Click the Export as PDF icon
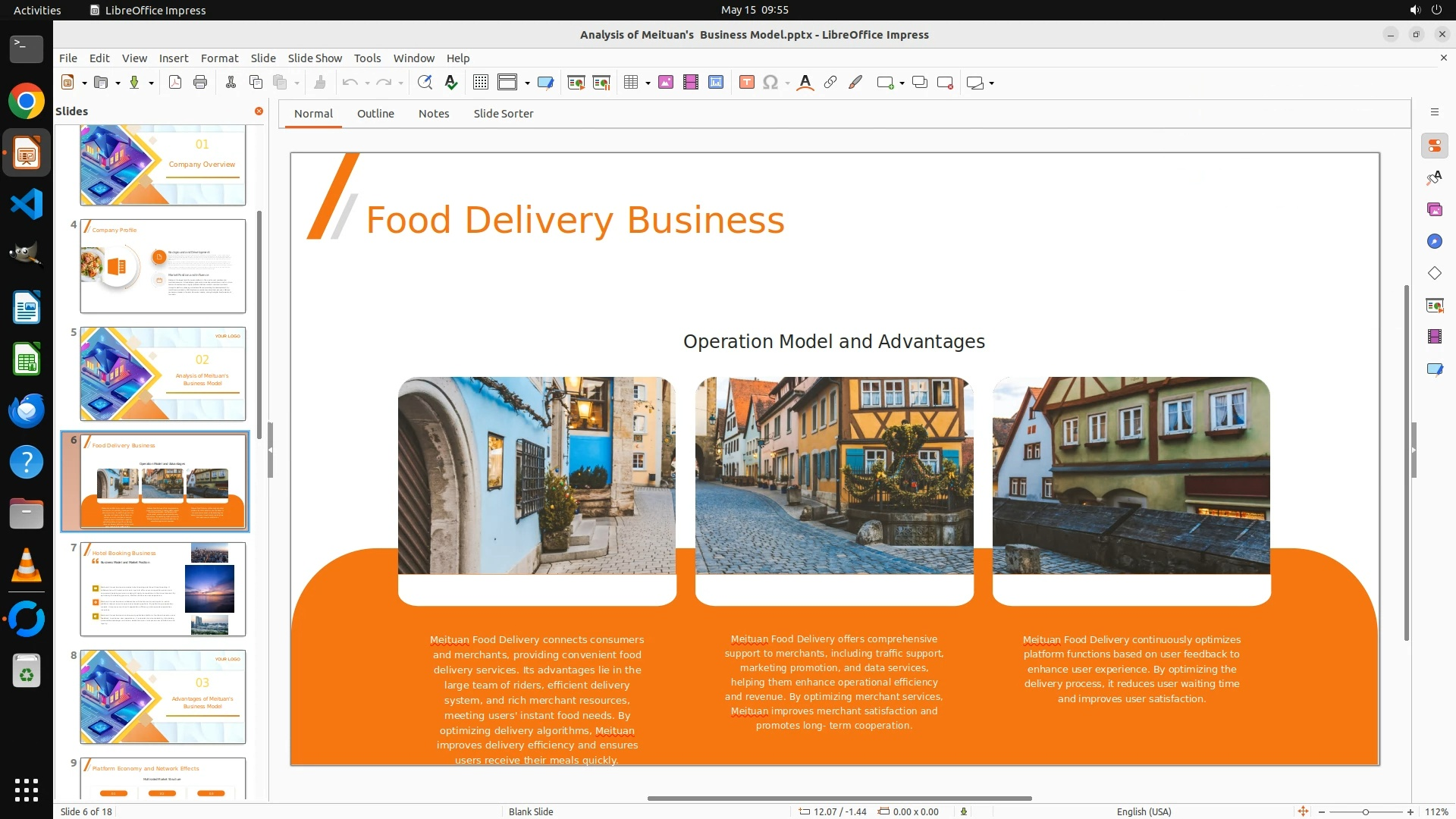This screenshot has width=1456, height=819. (x=175, y=83)
